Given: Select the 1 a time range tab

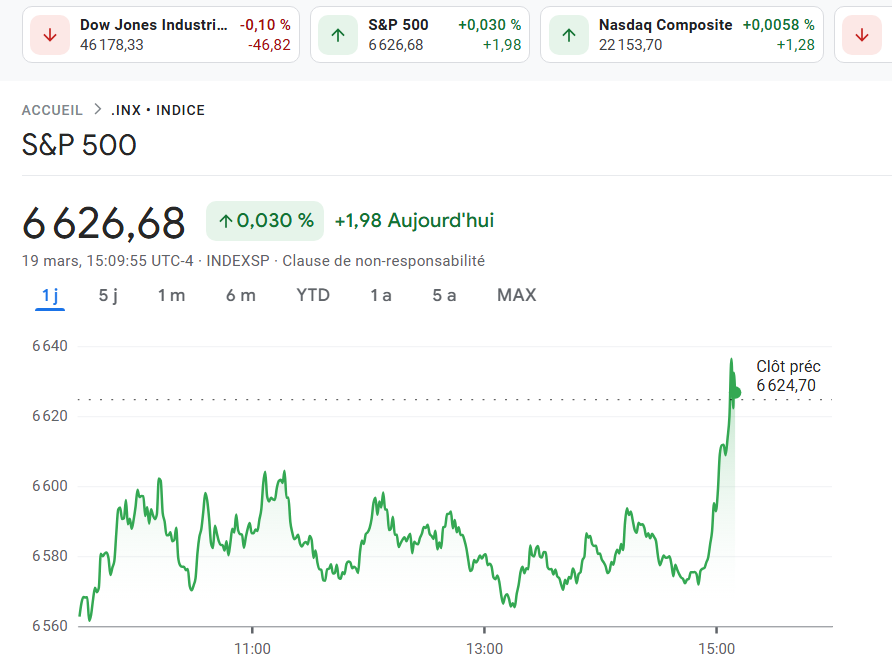Looking at the screenshot, I should [381, 295].
